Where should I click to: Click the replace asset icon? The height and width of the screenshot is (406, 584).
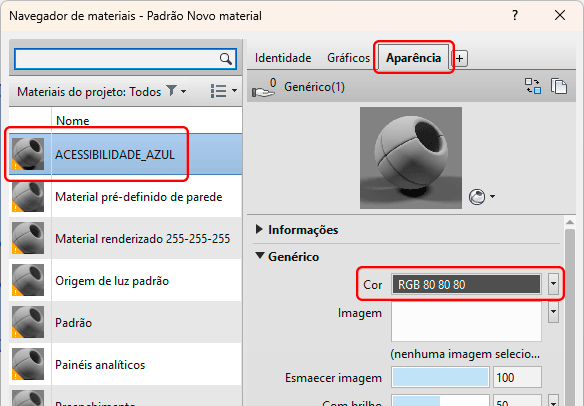[x=533, y=86]
